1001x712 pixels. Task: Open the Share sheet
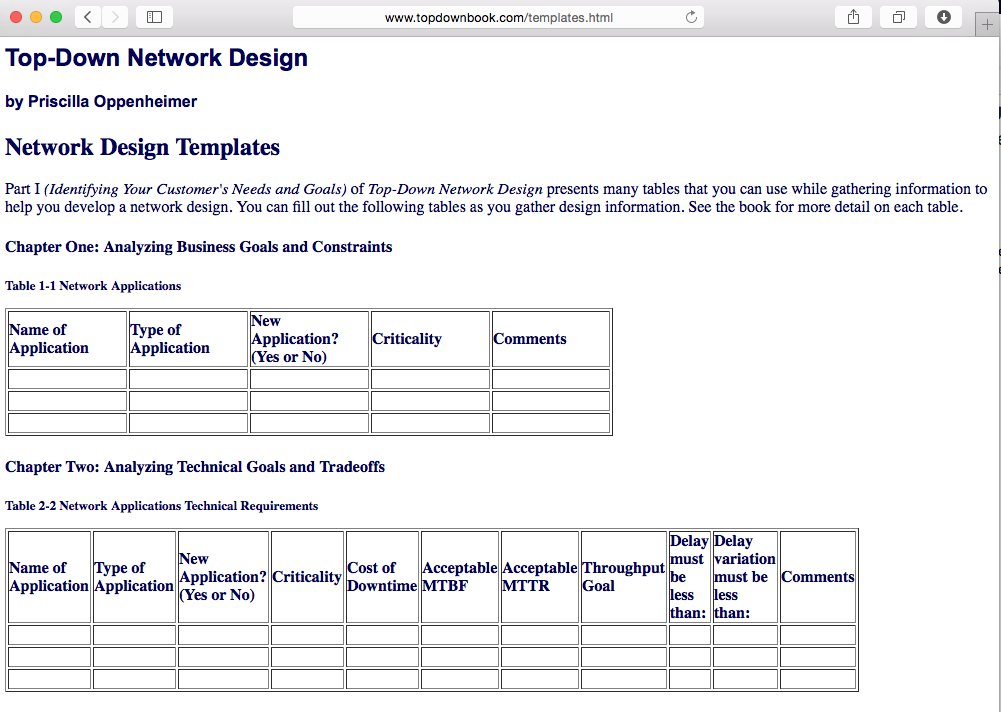[x=852, y=16]
